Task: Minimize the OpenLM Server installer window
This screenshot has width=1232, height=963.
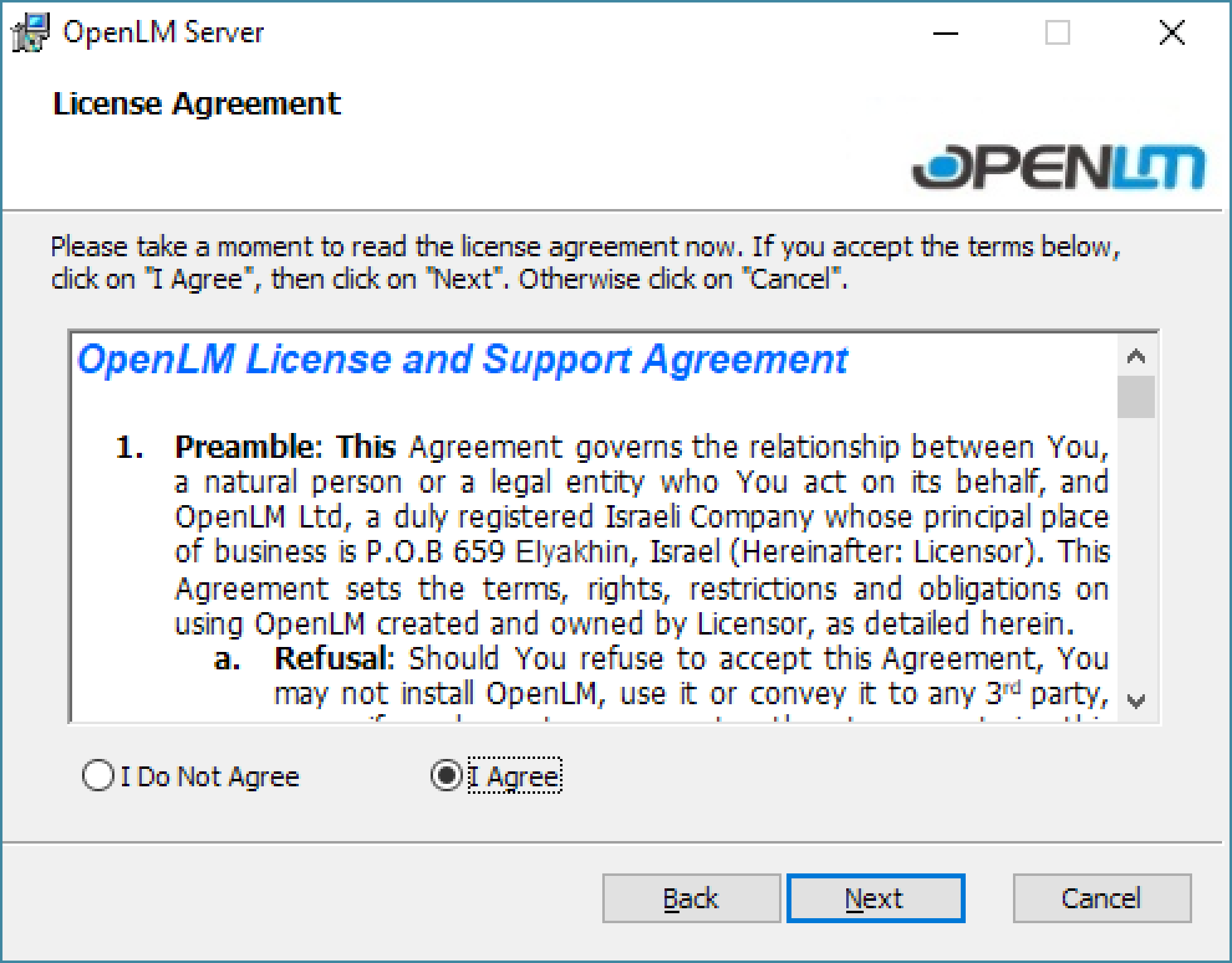Action: coord(945,33)
